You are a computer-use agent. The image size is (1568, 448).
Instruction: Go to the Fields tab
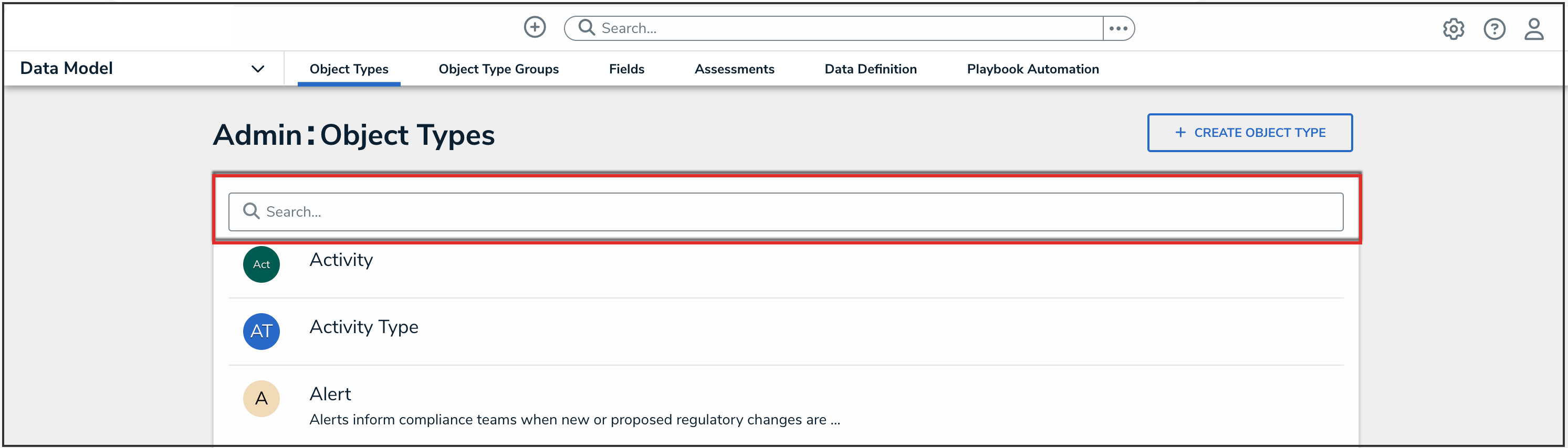(626, 69)
